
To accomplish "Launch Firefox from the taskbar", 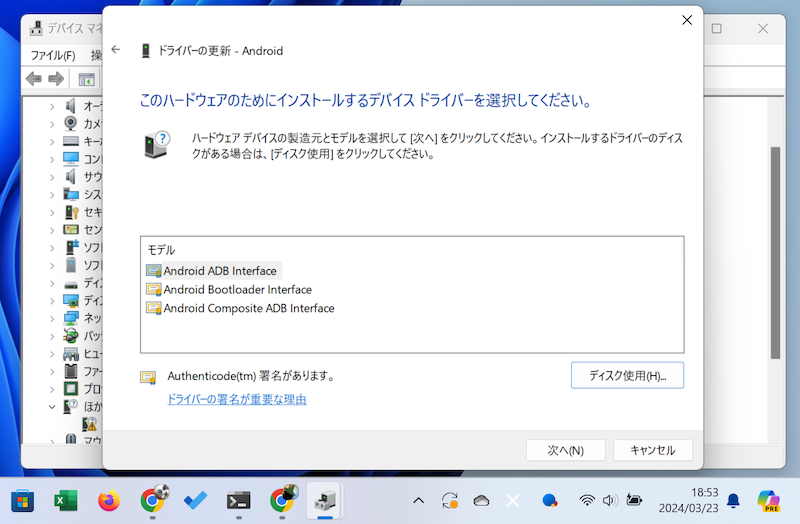I will coord(109,500).
